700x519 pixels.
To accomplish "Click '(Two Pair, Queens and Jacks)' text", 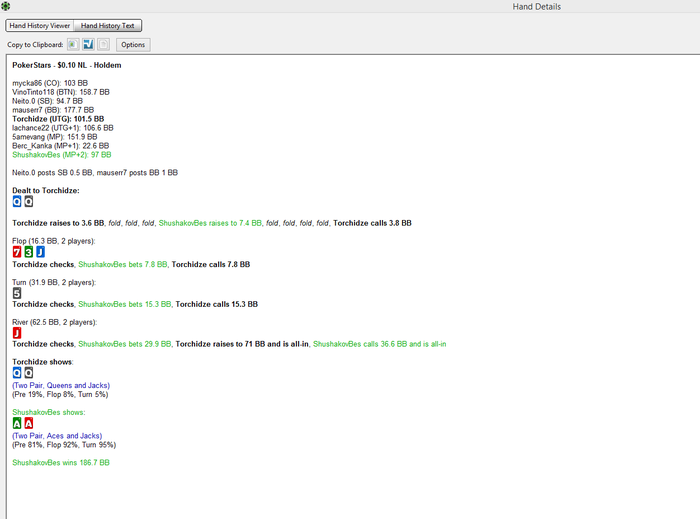I will [x=61, y=386].
